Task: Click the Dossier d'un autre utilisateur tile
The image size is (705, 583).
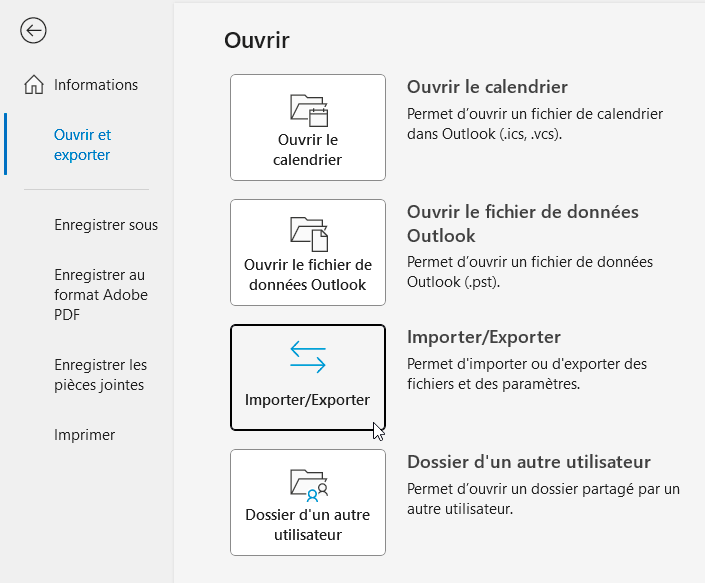Action: (x=308, y=503)
